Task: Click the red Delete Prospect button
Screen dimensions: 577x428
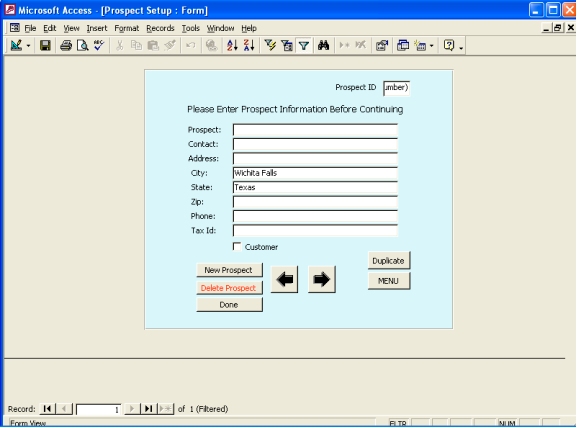Action: pyautogui.click(x=229, y=288)
